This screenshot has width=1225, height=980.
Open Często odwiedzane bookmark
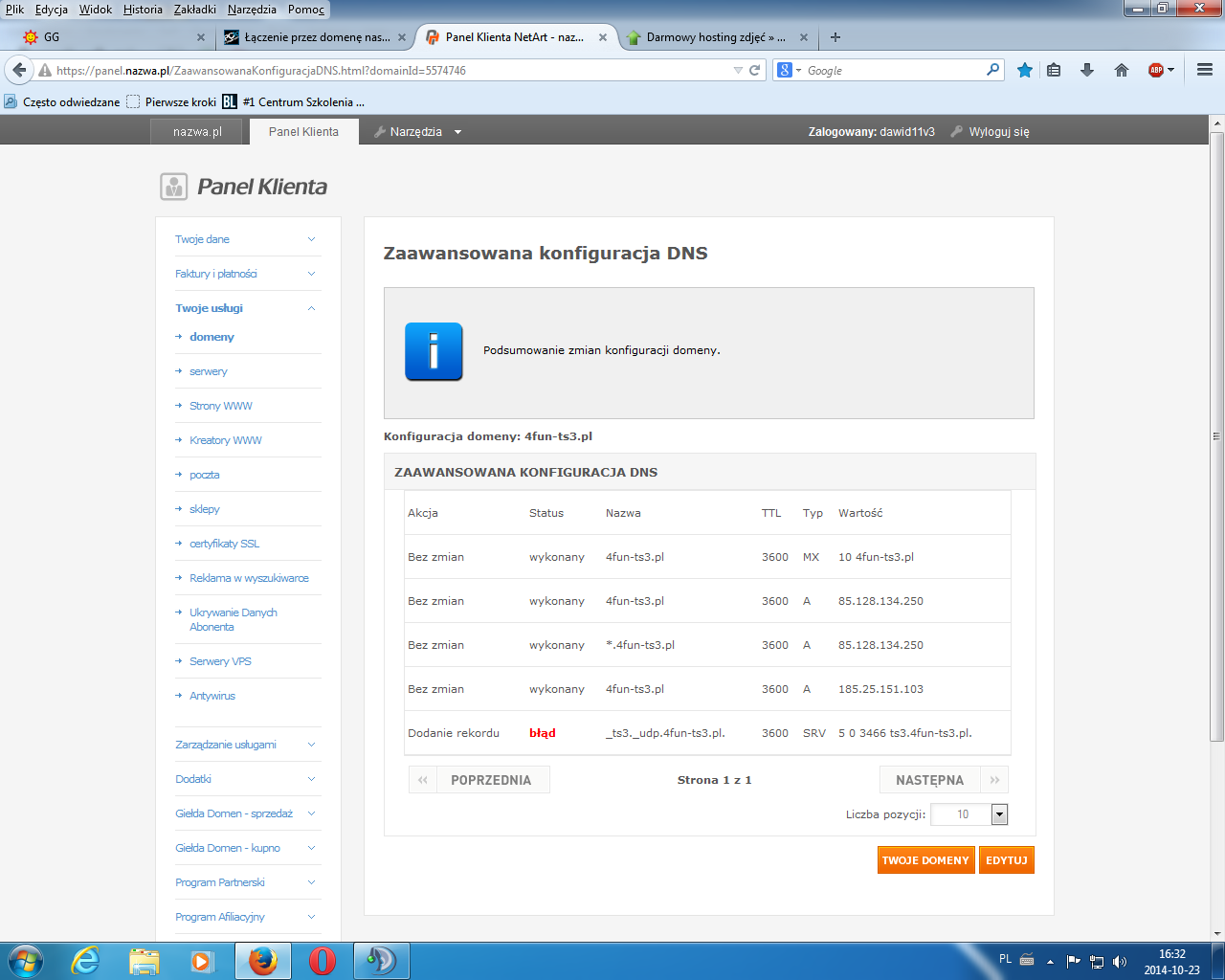(63, 101)
